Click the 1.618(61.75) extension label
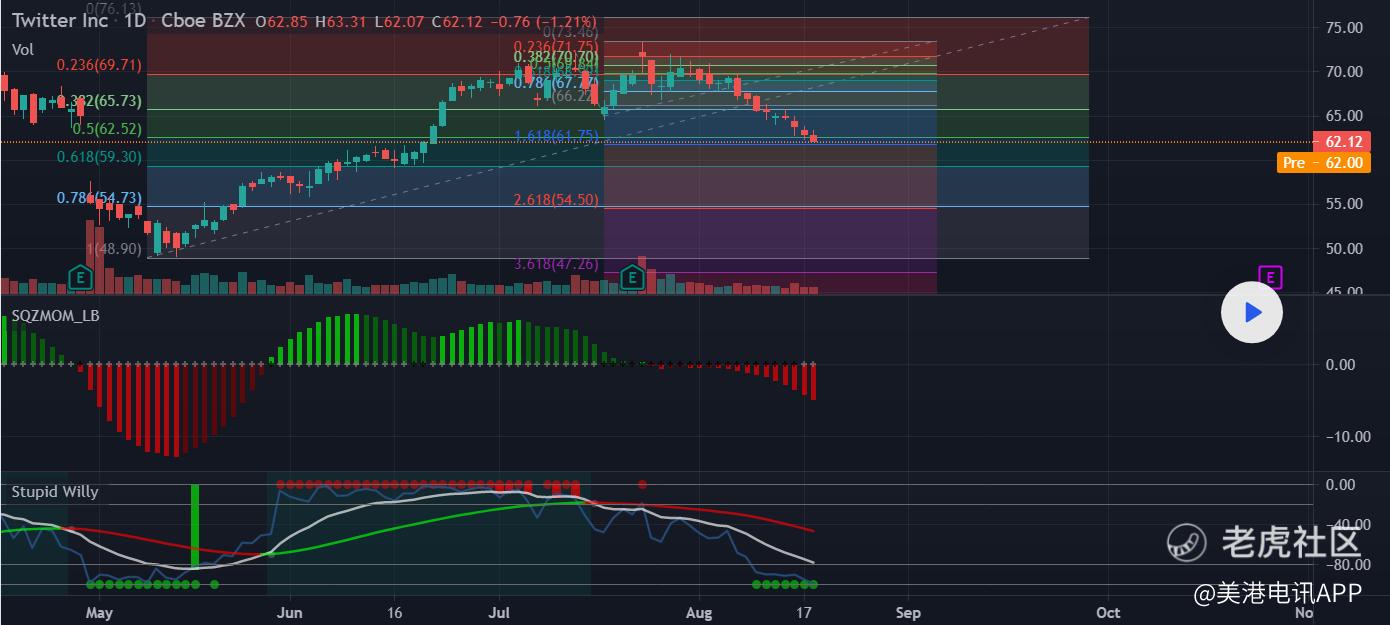The image size is (1390, 625). [x=556, y=136]
